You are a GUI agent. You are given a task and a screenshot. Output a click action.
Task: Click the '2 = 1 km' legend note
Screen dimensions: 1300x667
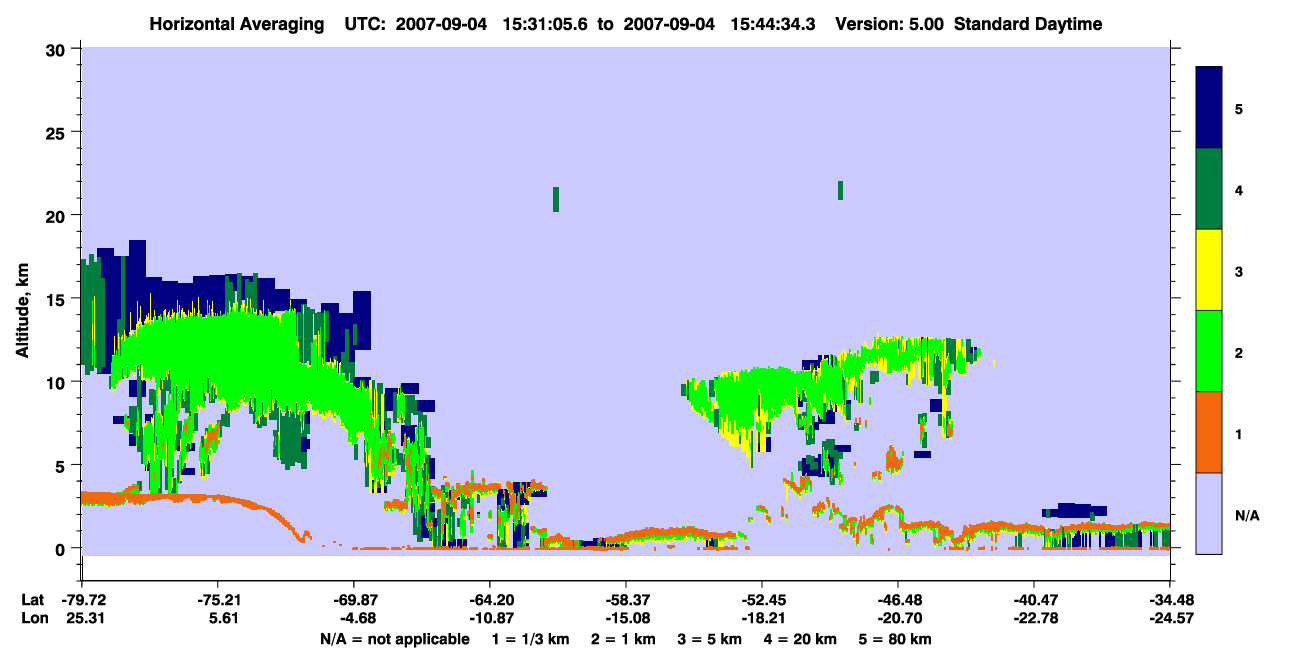(x=622, y=639)
